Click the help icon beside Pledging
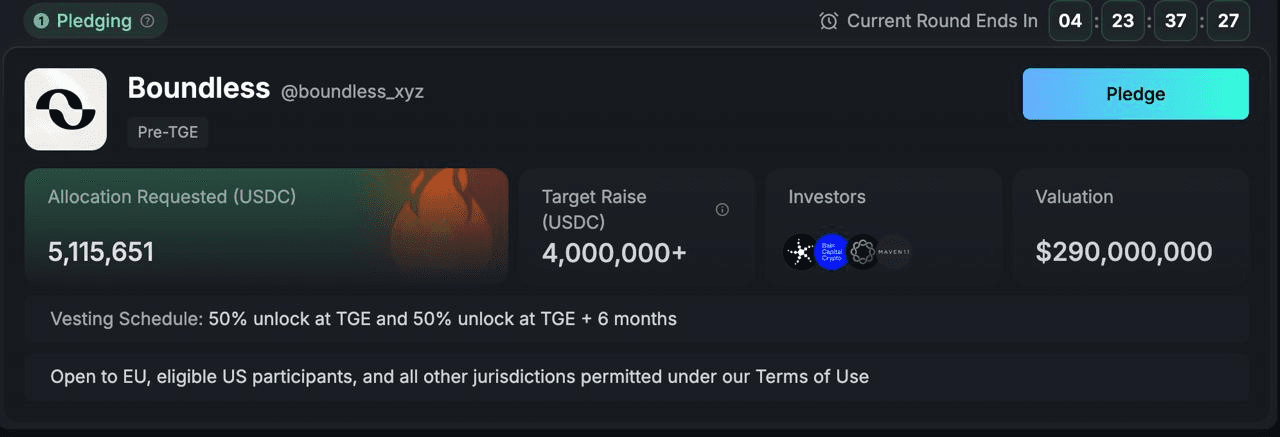This screenshot has height=437, width=1280. 148,21
